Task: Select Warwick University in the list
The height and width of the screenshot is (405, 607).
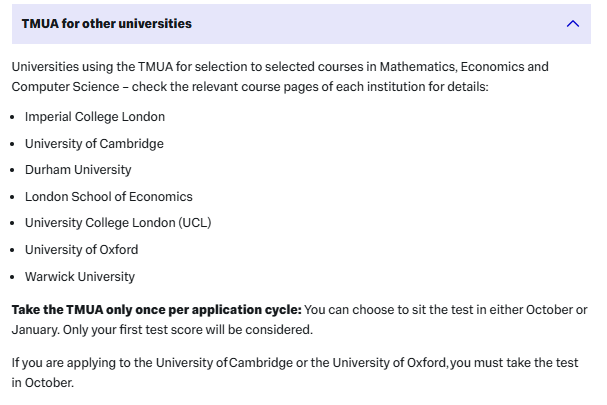Action: pos(80,277)
